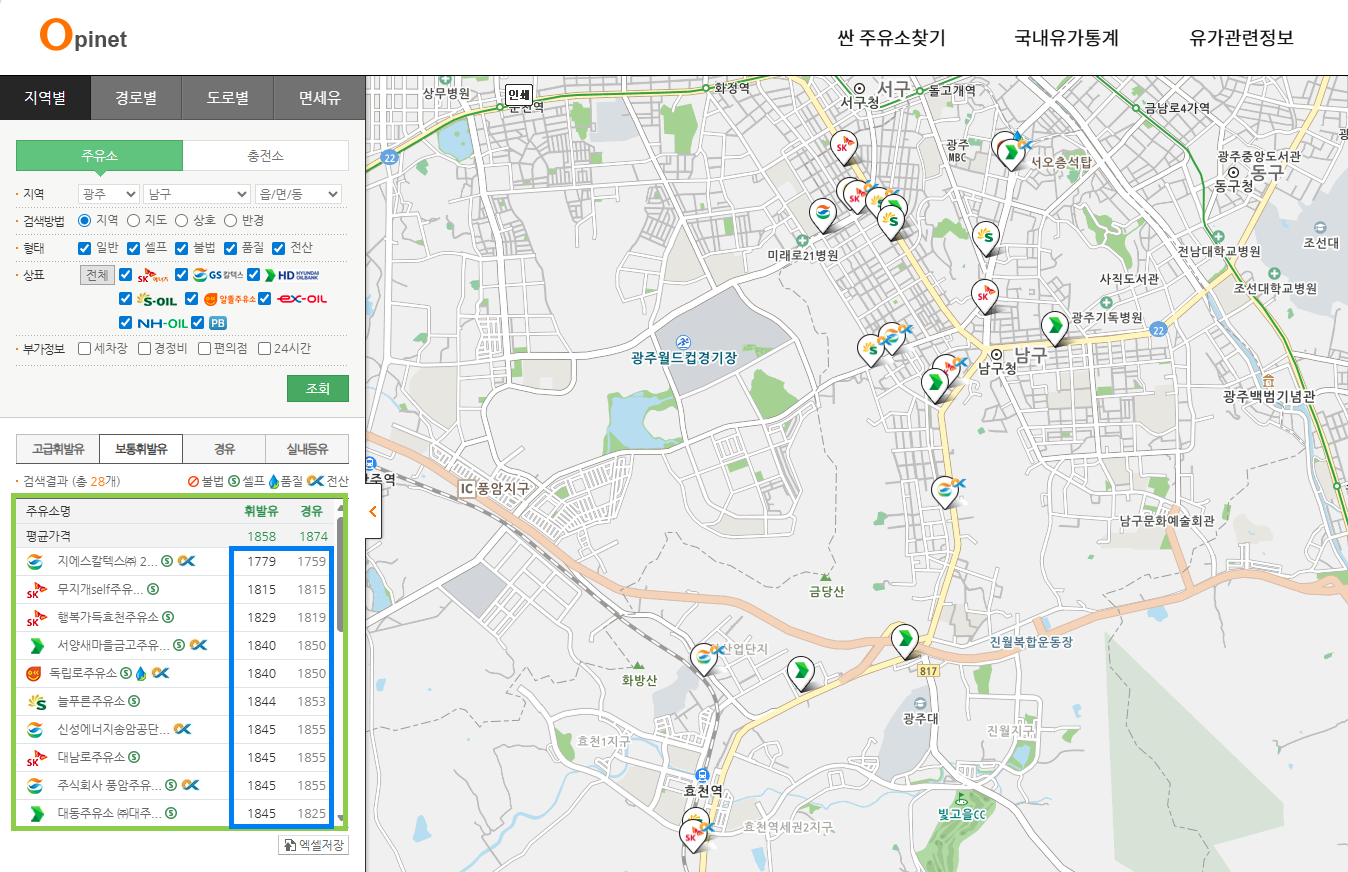Screen dimensions: 1348x872
Task: Open the 남구 district dropdown
Action: (x=197, y=194)
